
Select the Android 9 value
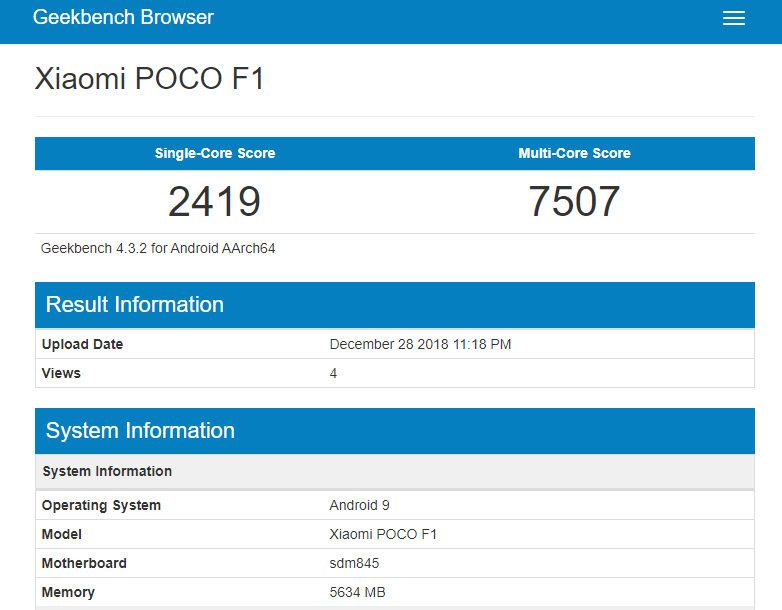pos(359,505)
